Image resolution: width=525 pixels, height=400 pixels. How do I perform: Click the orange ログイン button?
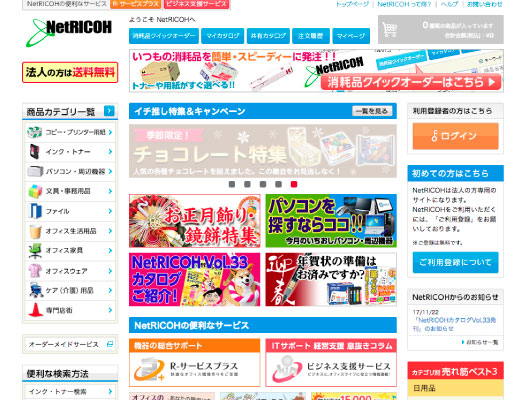point(455,136)
